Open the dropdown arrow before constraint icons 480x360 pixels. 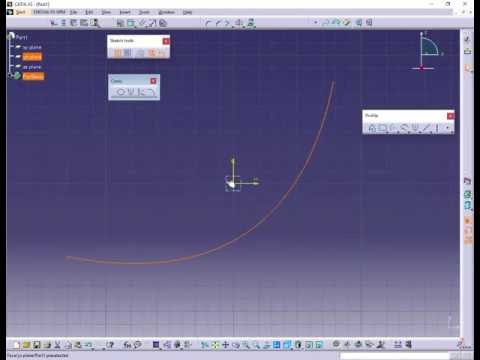coord(316,22)
